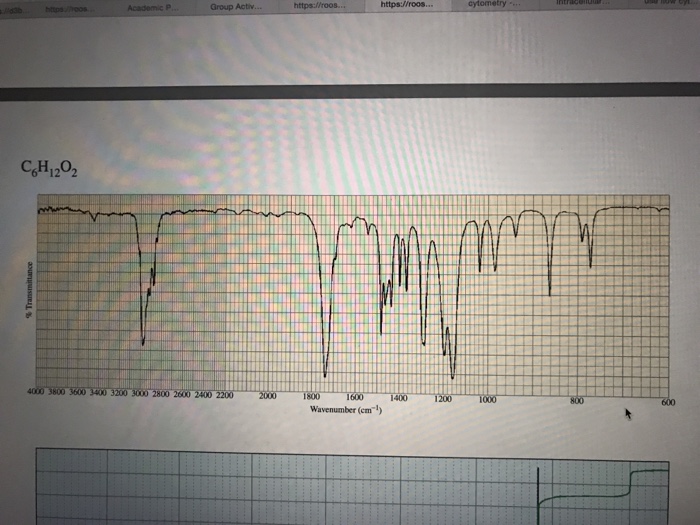Click the 1200 wavenumber axis value

(443, 399)
